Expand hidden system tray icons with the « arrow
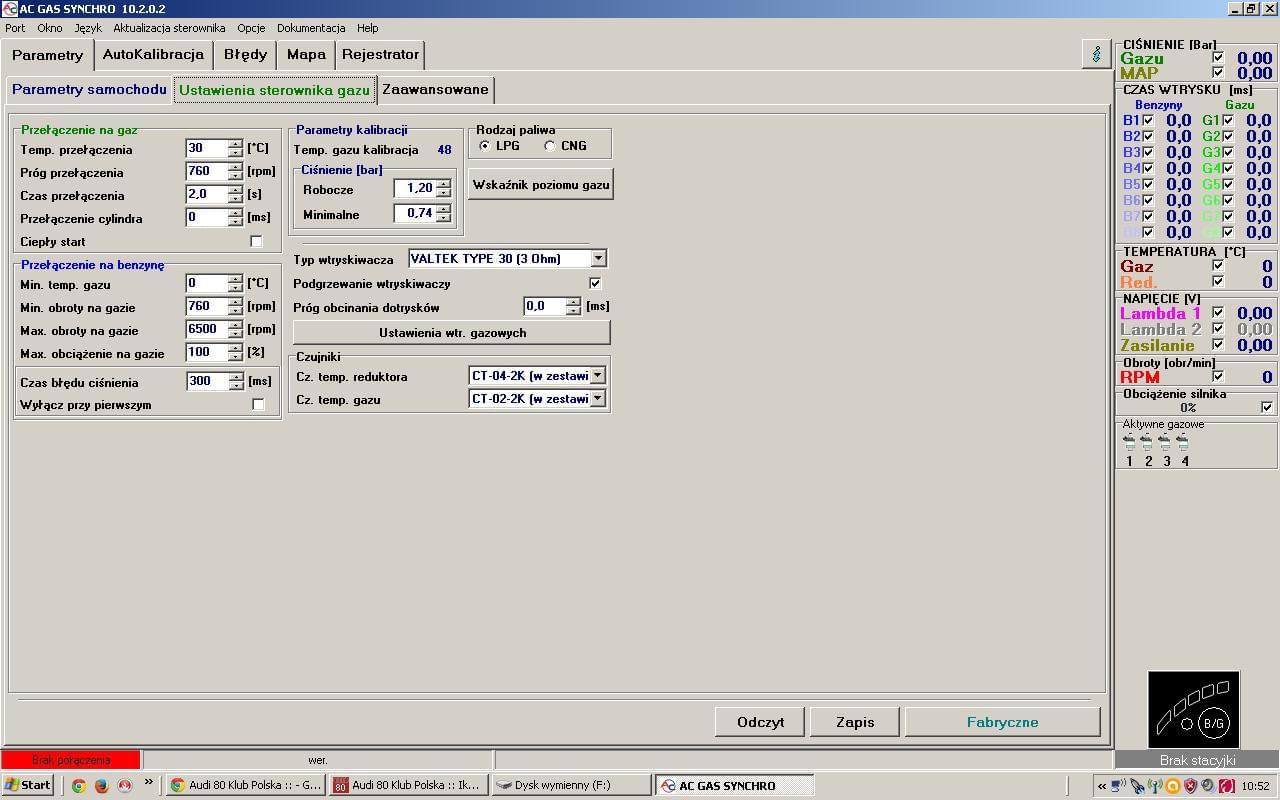The image size is (1280, 800). click(x=1102, y=786)
